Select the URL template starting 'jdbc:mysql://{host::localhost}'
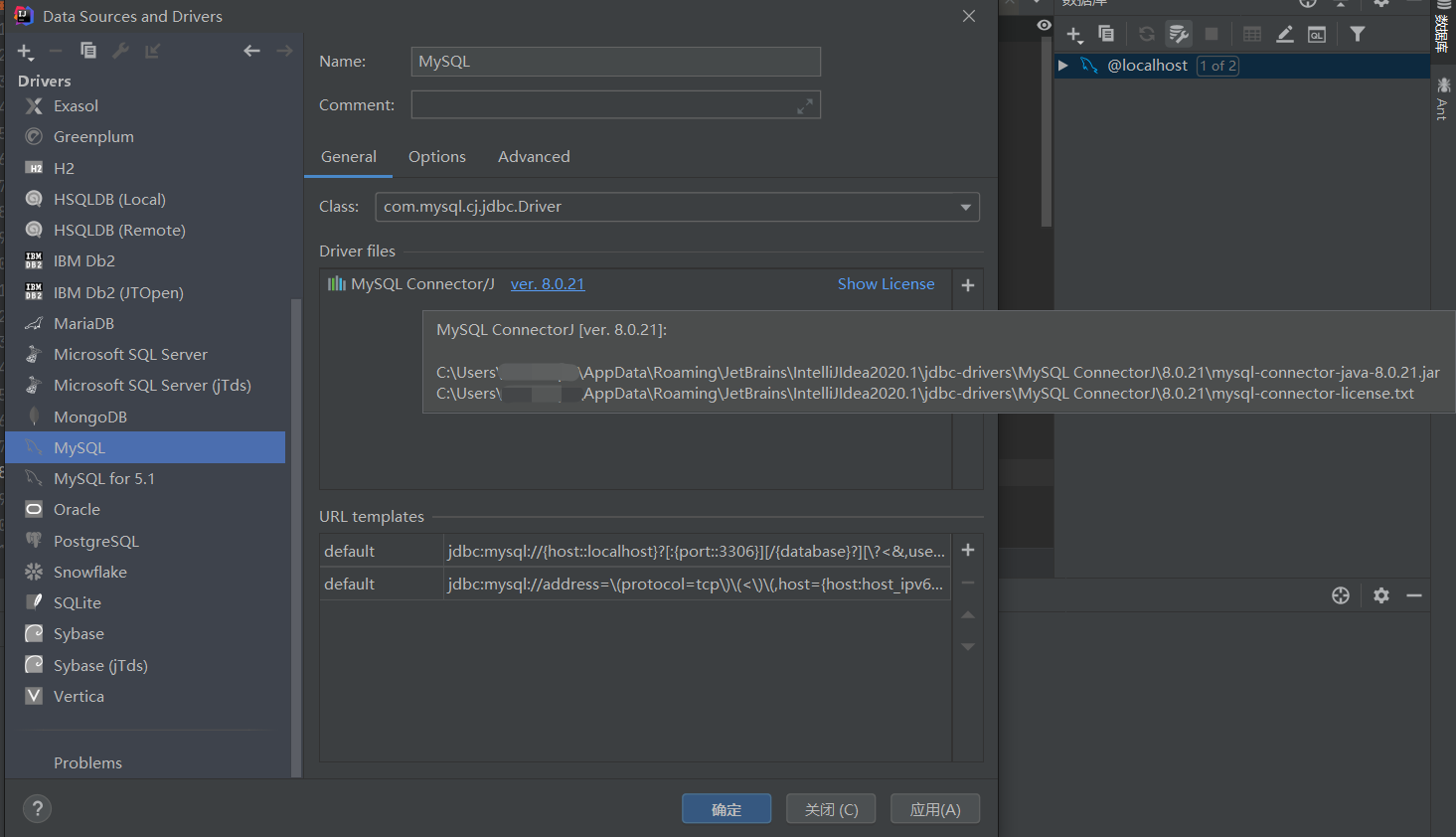1456x837 pixels. [x=635, y=551]
